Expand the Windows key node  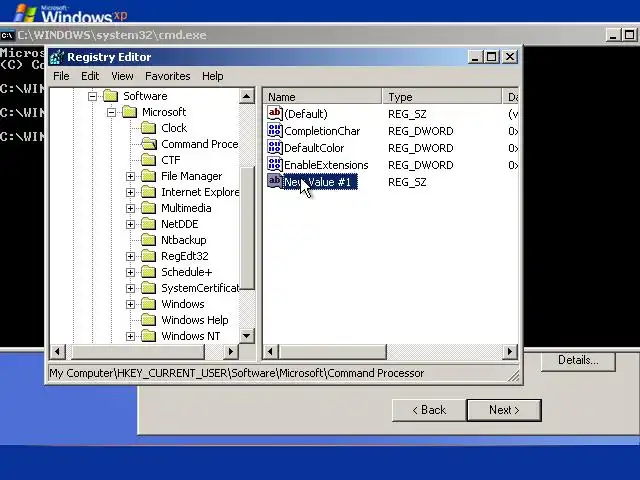click(x=130, y=304)
